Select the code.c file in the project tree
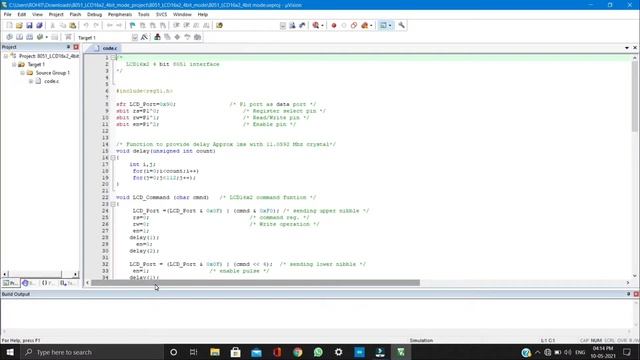The image size is (640, 360). (51, 81)
